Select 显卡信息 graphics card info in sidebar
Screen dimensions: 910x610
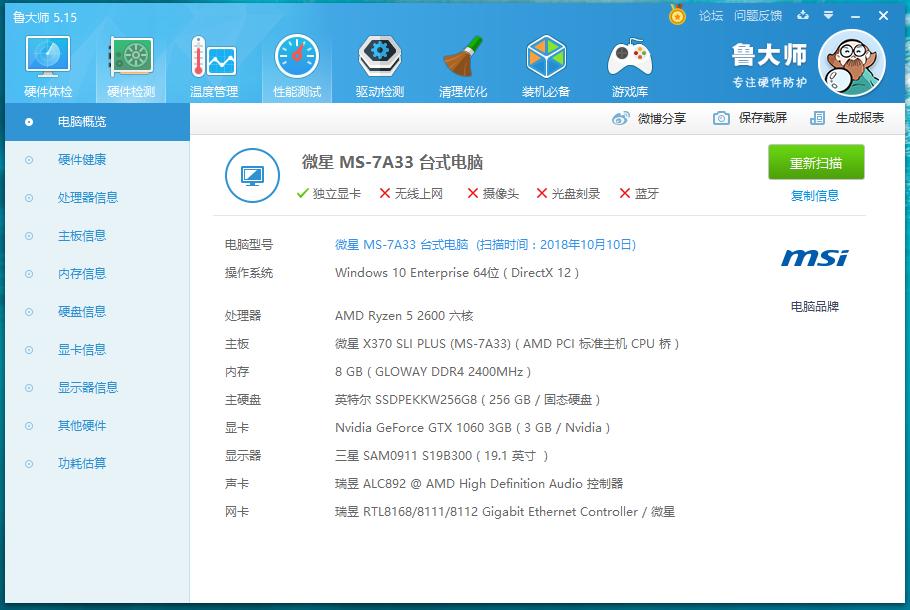pyautogui.click(x=82, y=349)
